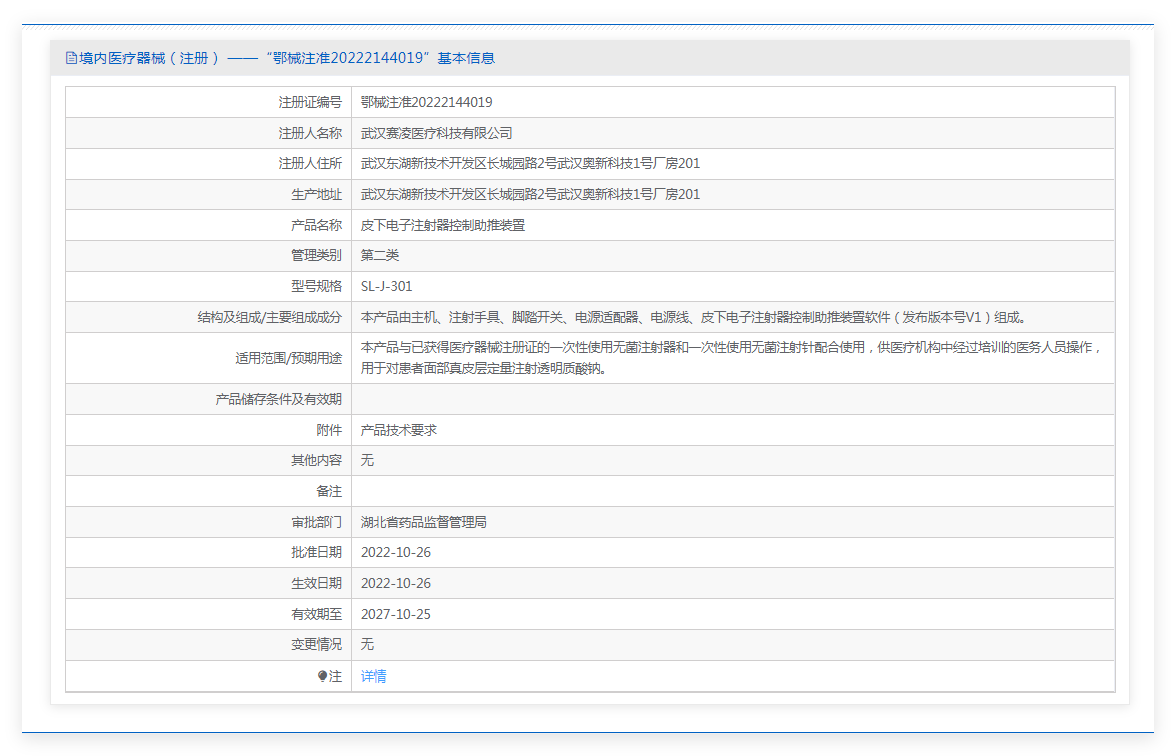Screen dimensions: 1176x756
Task: Click the 注册人名称 label
Action: coord(310,134)
